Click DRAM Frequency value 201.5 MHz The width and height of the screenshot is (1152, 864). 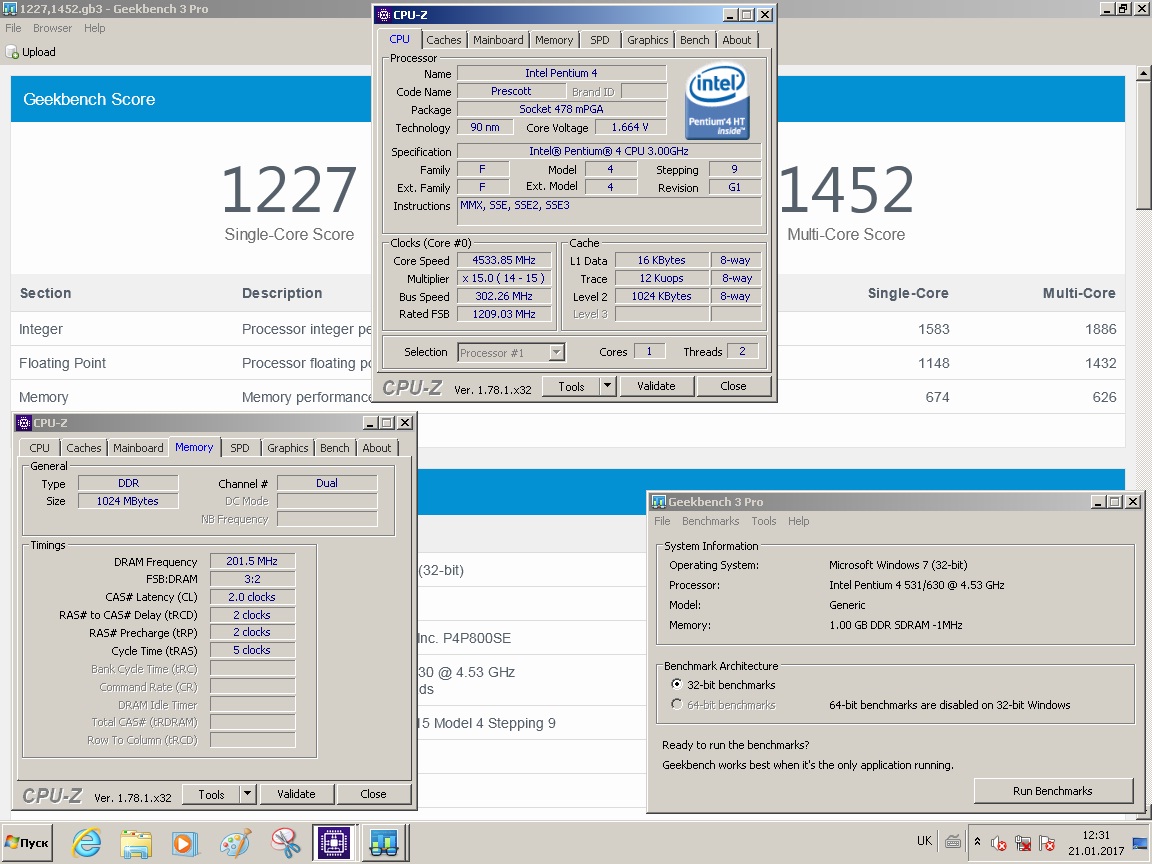pyautogui.click(x=252, y=561)
